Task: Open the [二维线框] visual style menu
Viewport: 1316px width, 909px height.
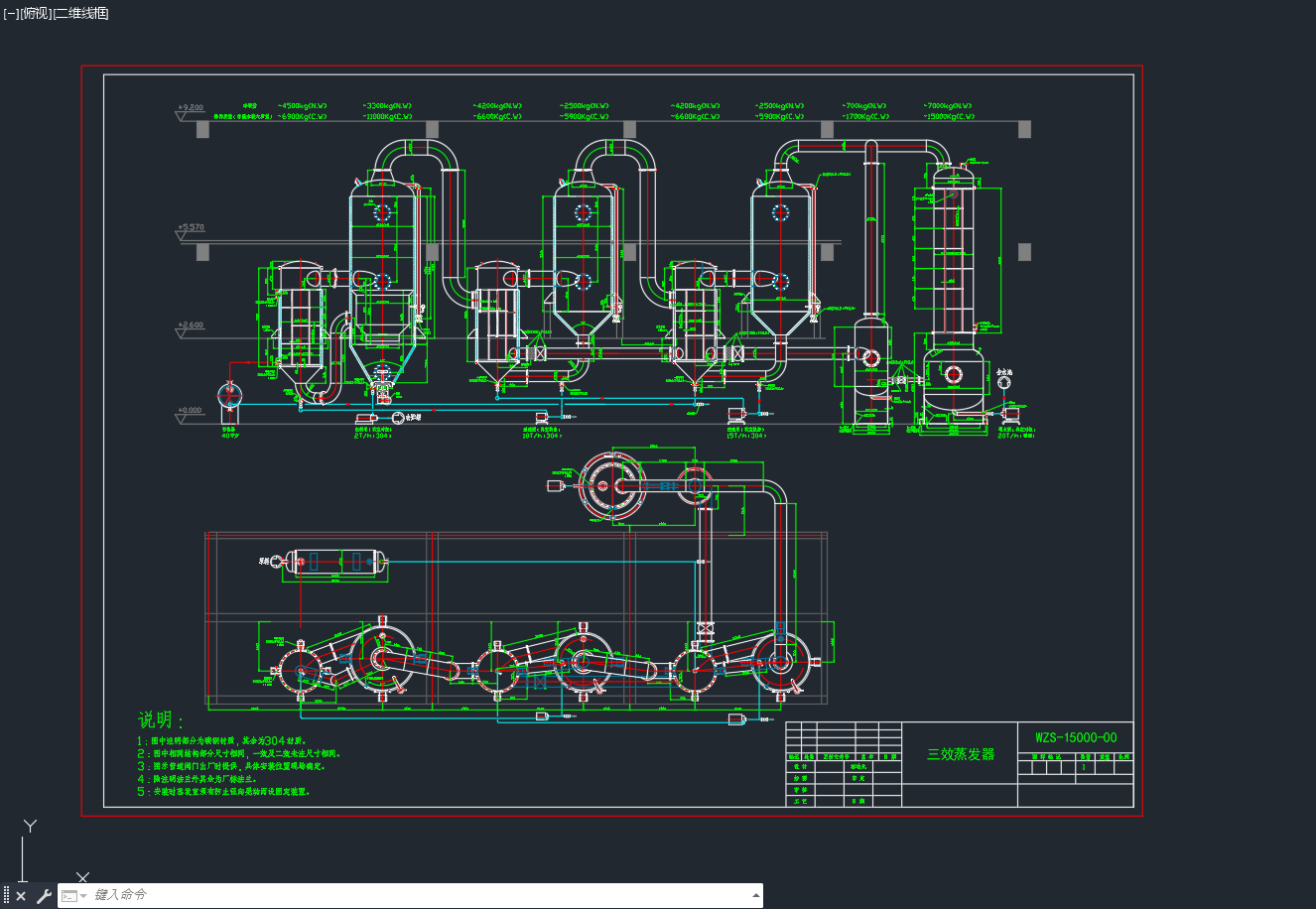Action: tap(80, 13)
